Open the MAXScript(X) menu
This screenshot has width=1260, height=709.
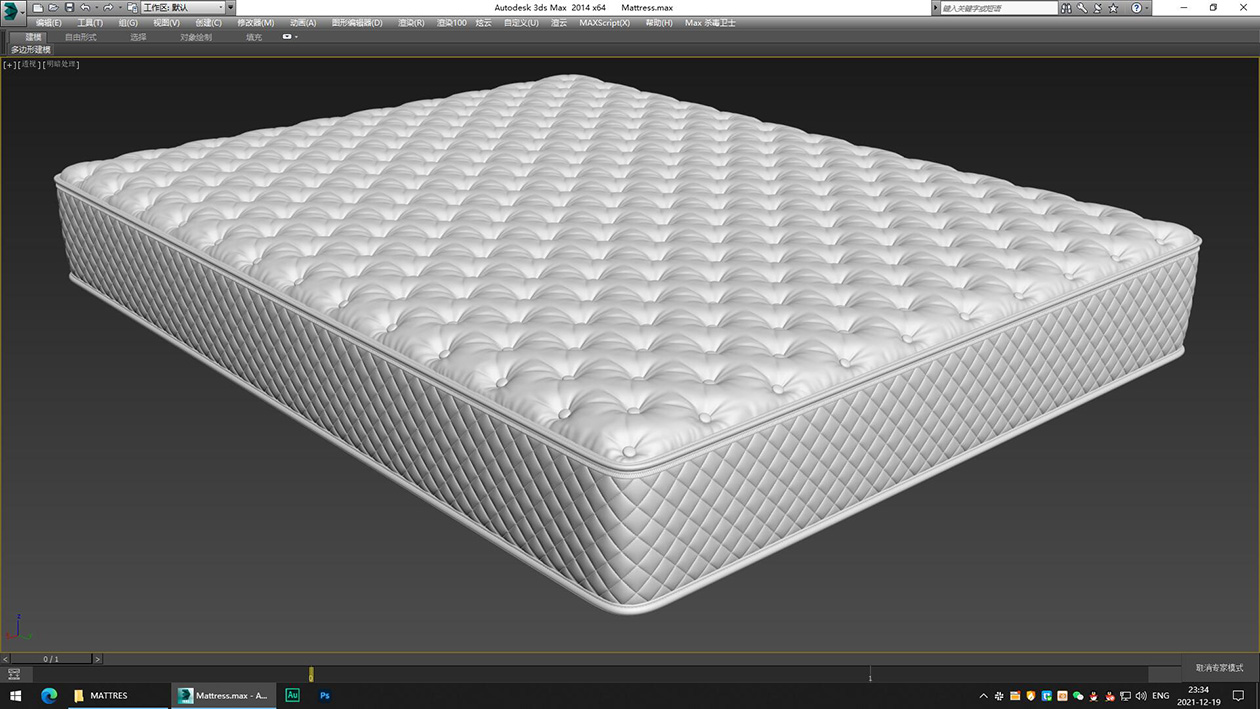(605, 23)
